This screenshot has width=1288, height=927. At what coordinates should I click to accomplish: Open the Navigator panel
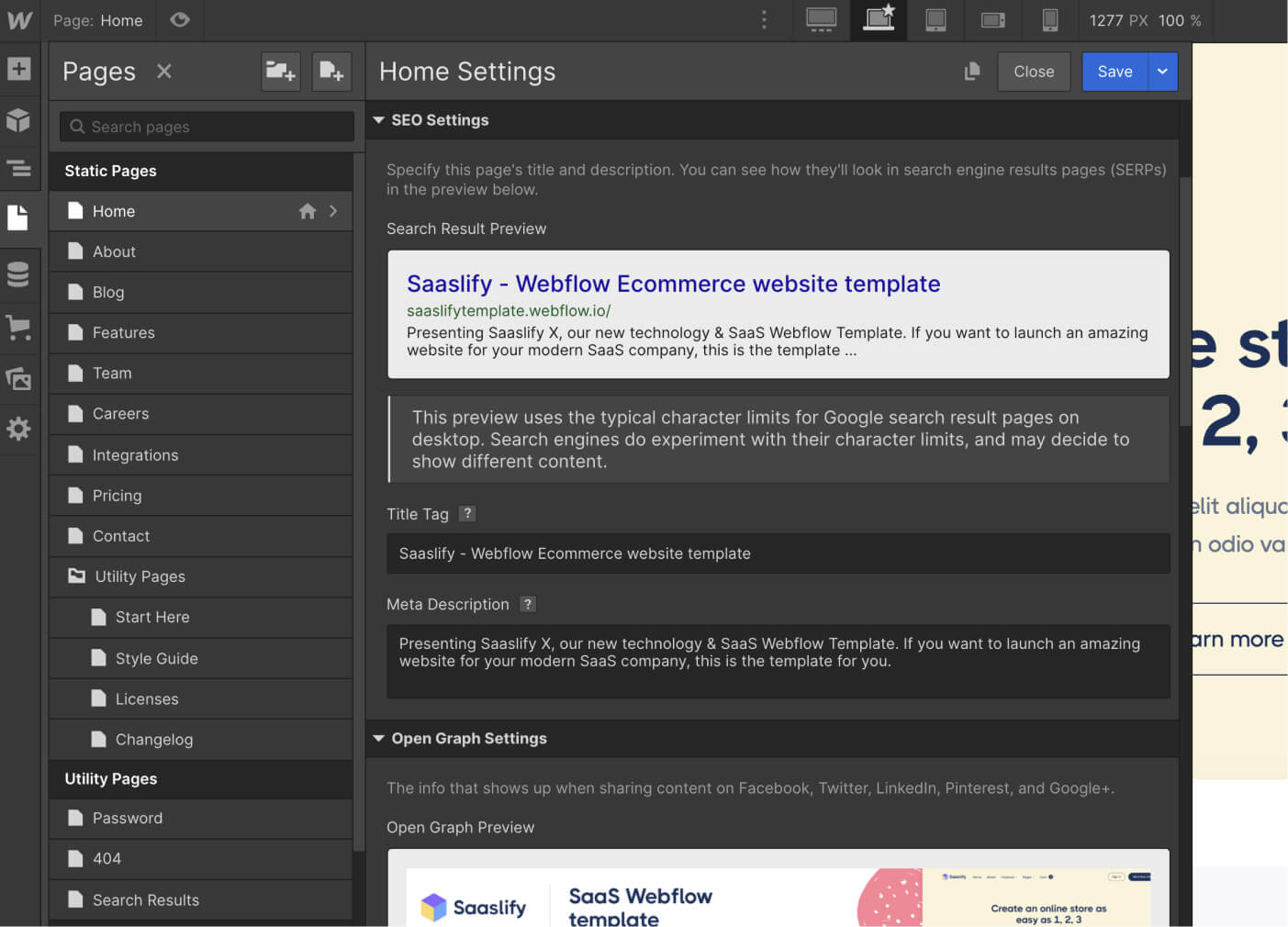pyautogui.click(x=20, y=169)
